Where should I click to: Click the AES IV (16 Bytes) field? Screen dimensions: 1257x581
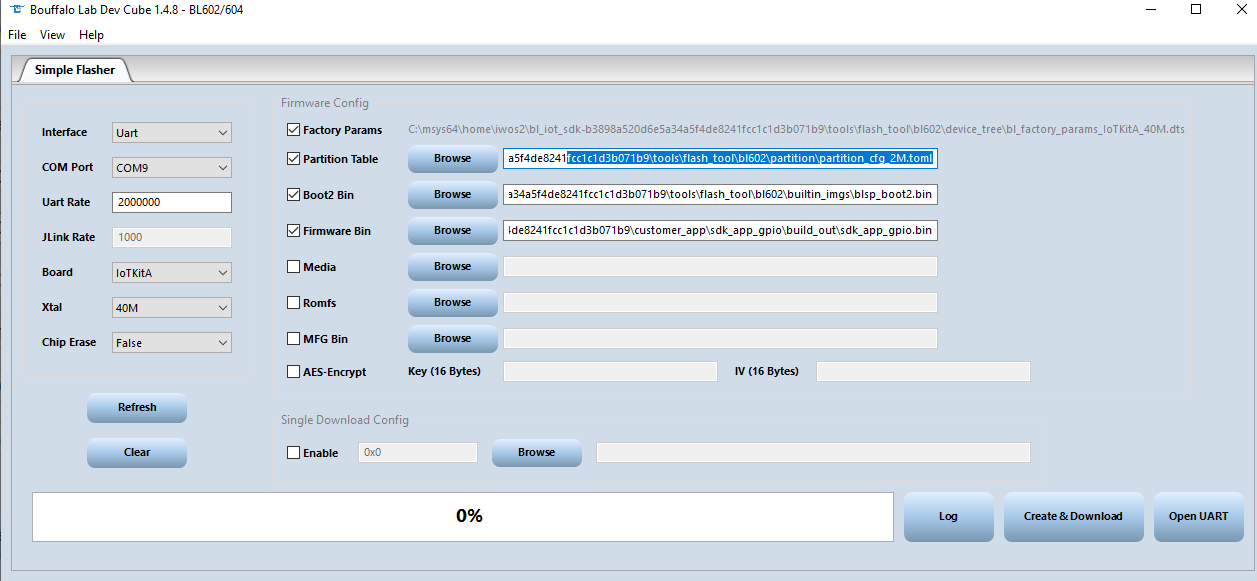tap(923, 371)
